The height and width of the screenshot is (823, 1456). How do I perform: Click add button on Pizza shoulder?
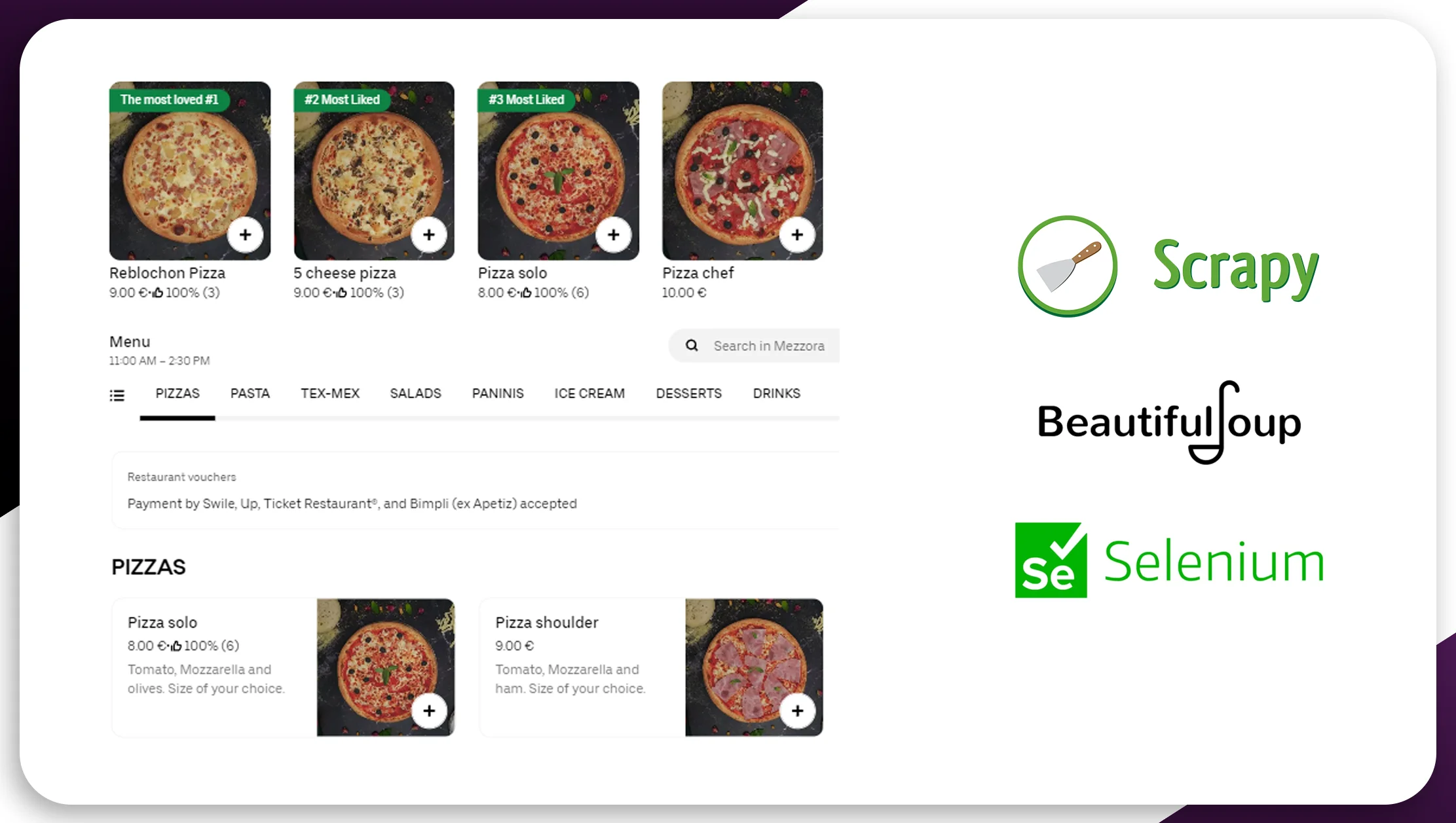point(798,710)
